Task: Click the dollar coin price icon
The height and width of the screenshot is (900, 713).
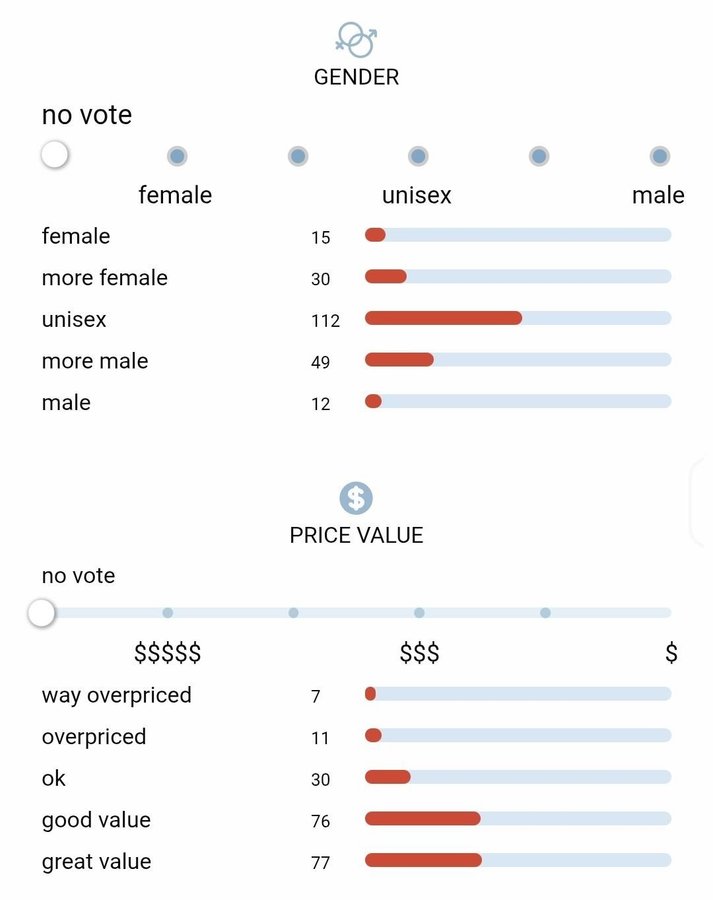Action: 356,497
